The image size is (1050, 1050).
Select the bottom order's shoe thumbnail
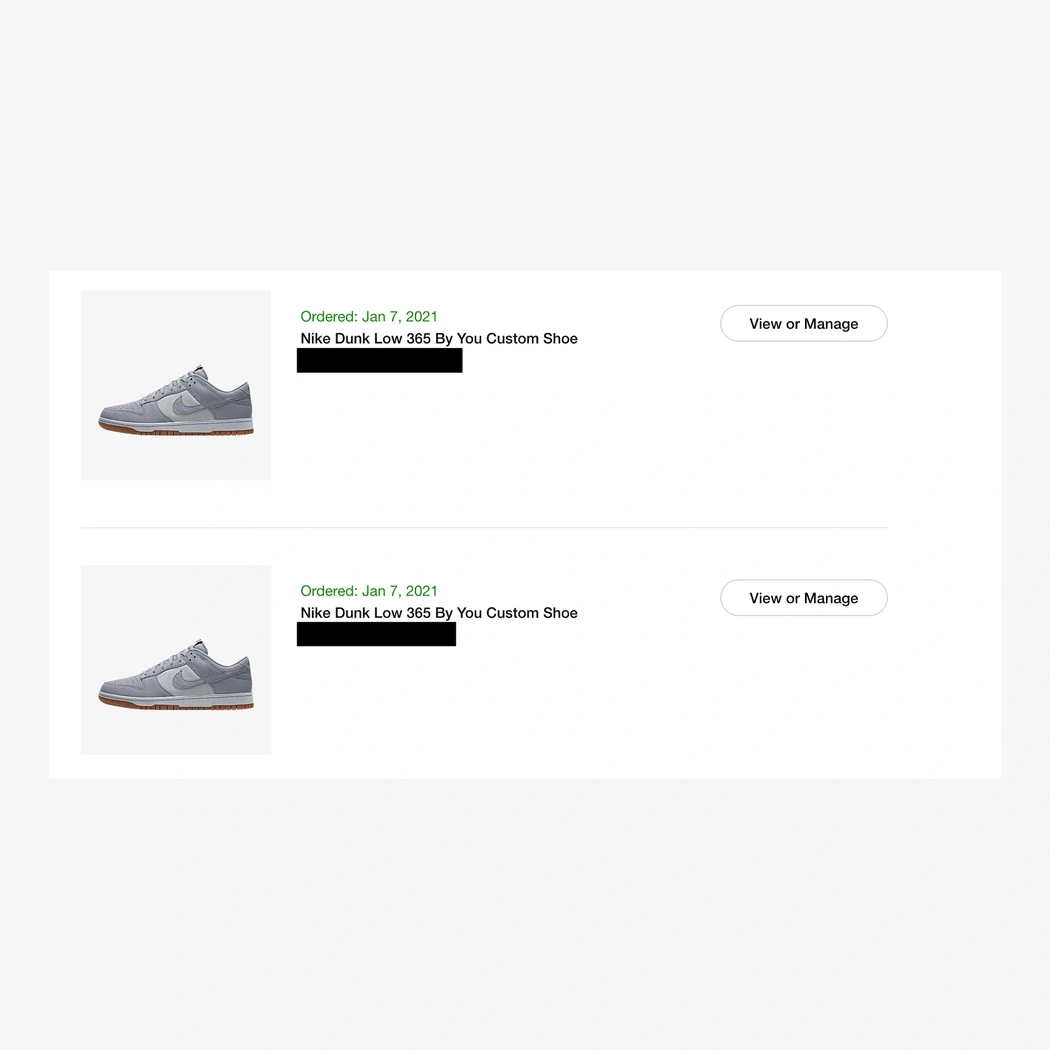[x=176, y=660]
